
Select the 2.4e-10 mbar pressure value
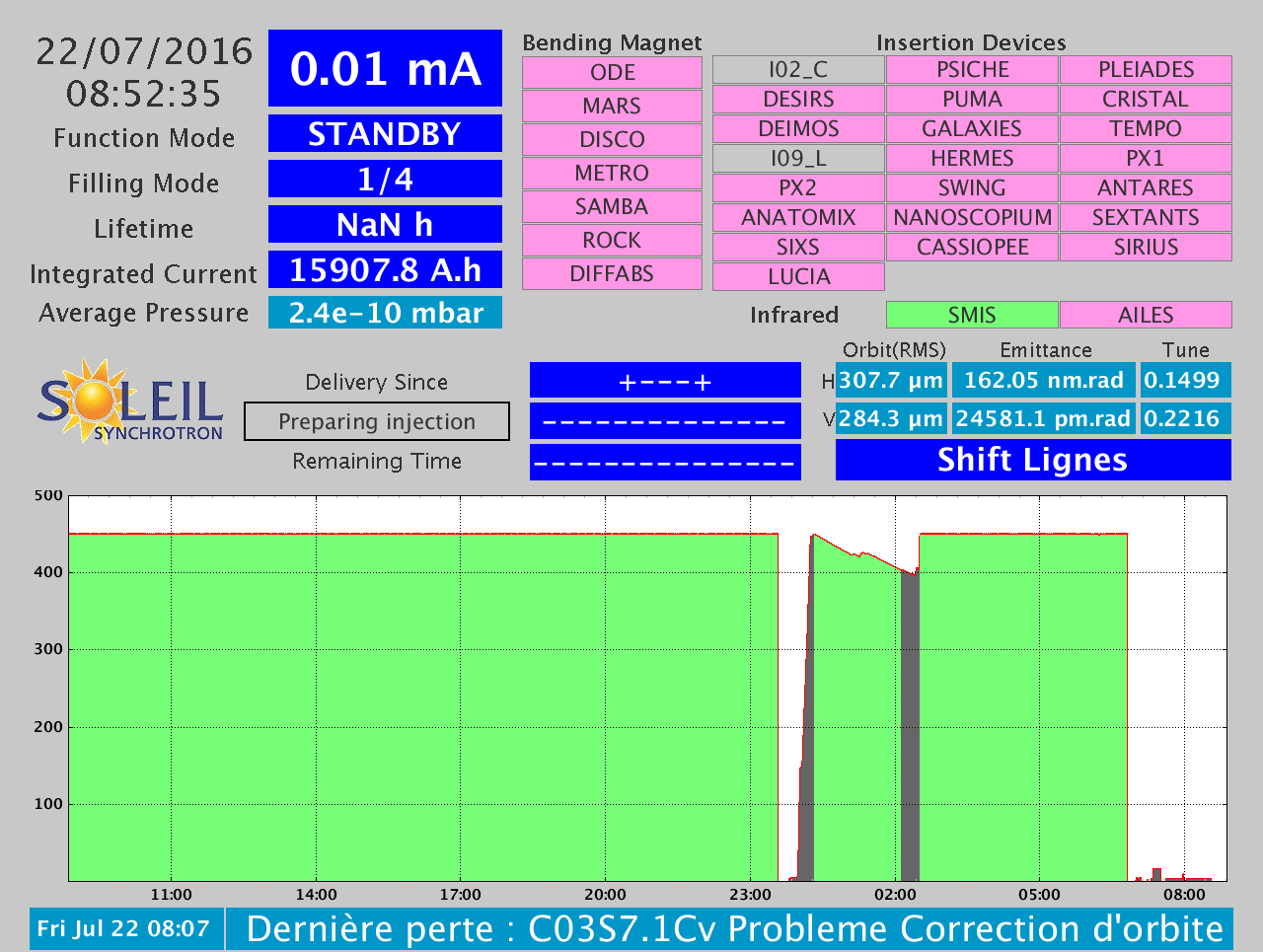tap(385, 313)
